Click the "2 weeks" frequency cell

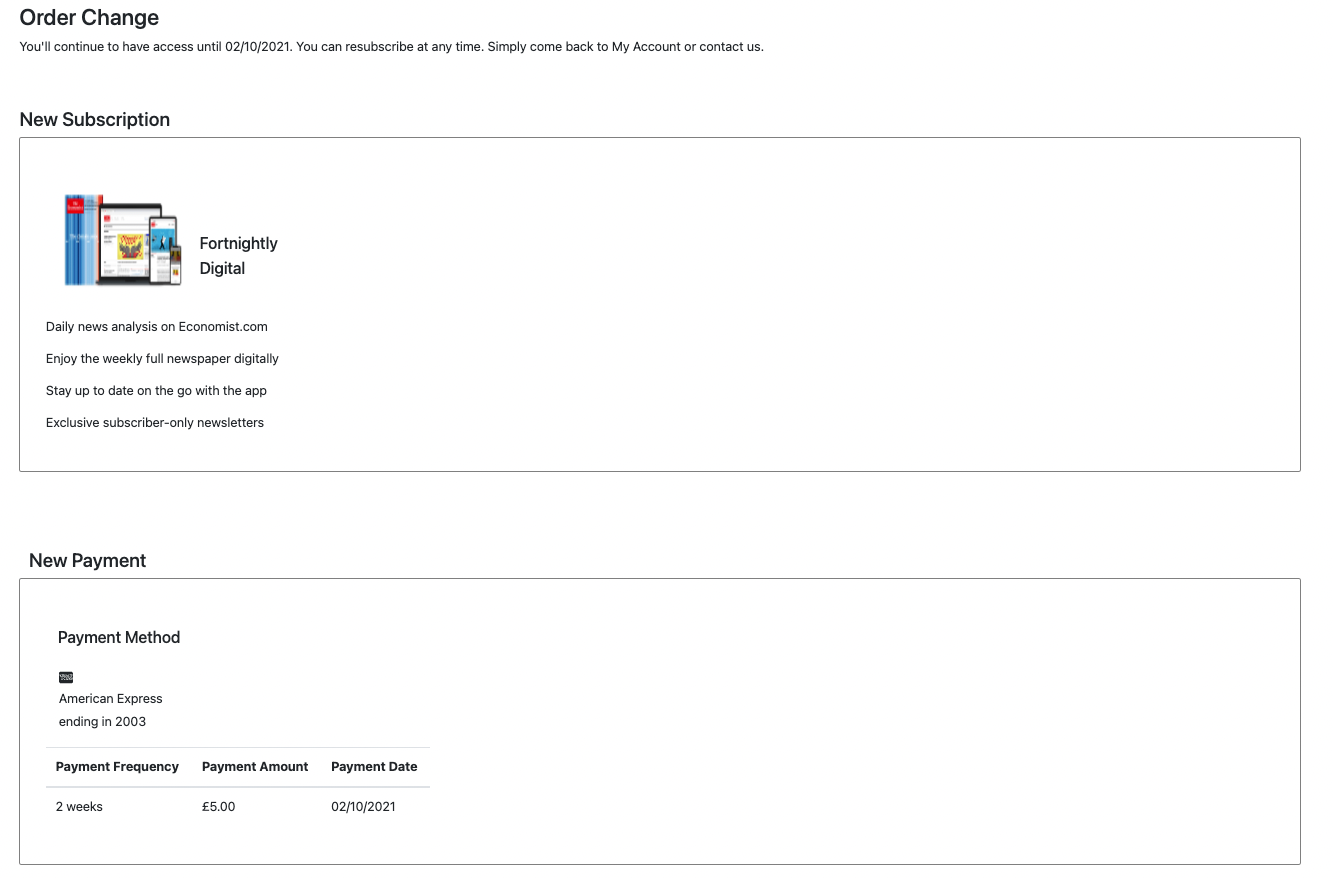(x=79, y=807)
